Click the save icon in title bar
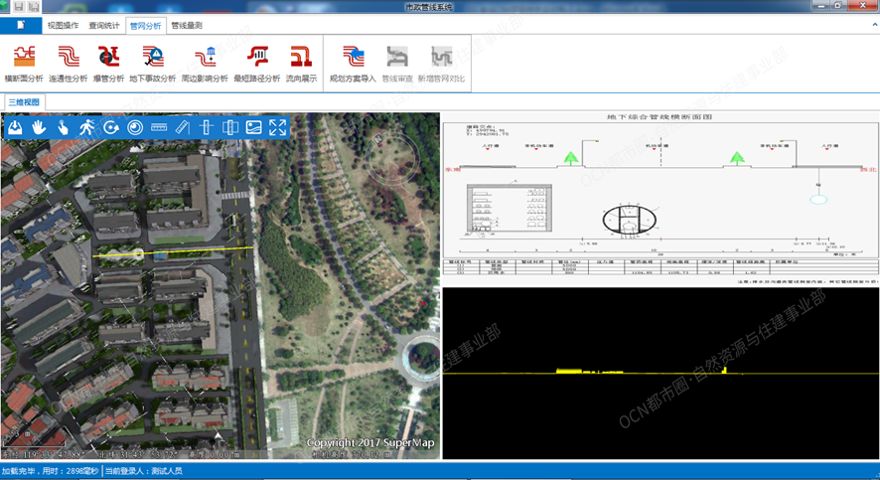 pos(20,6)
